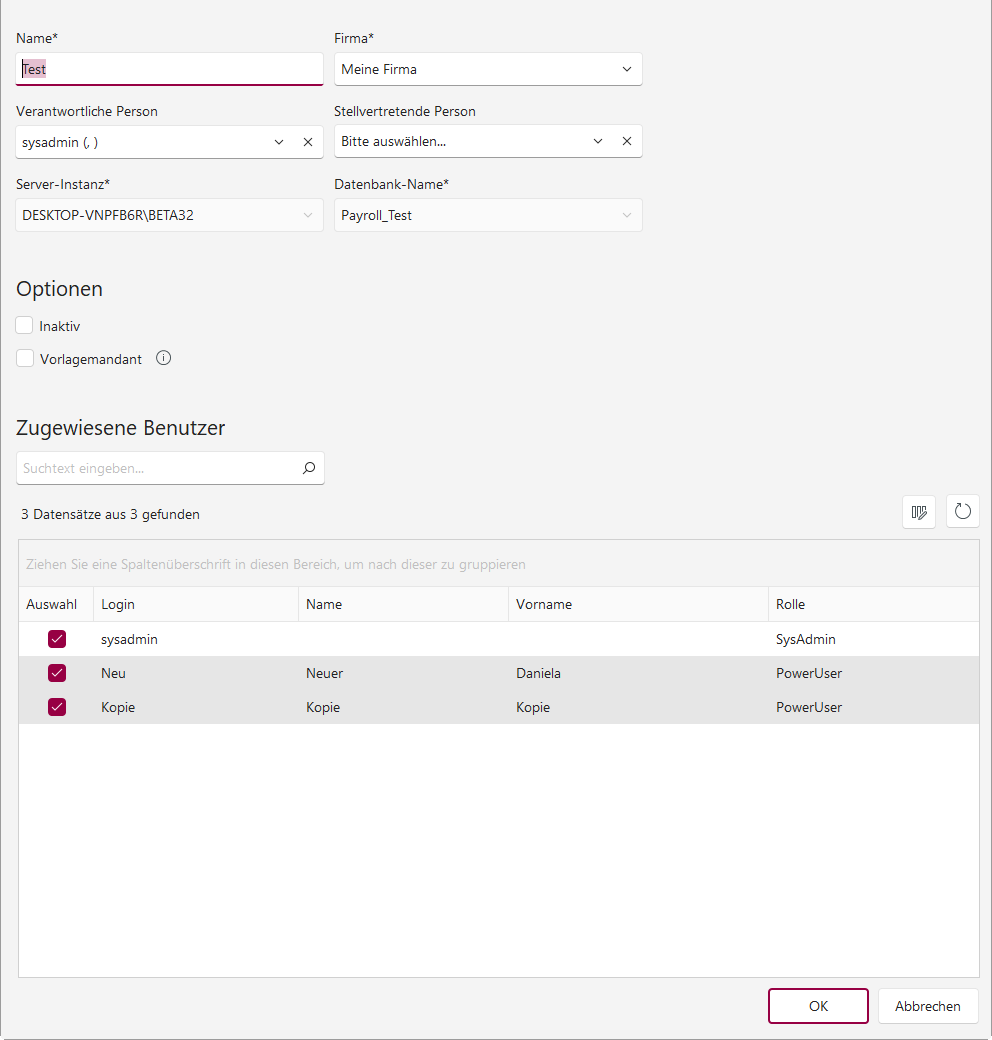Confirm the dialog with OK
The height and width of the screenshot is (1040, 992).
[818, 1006]
